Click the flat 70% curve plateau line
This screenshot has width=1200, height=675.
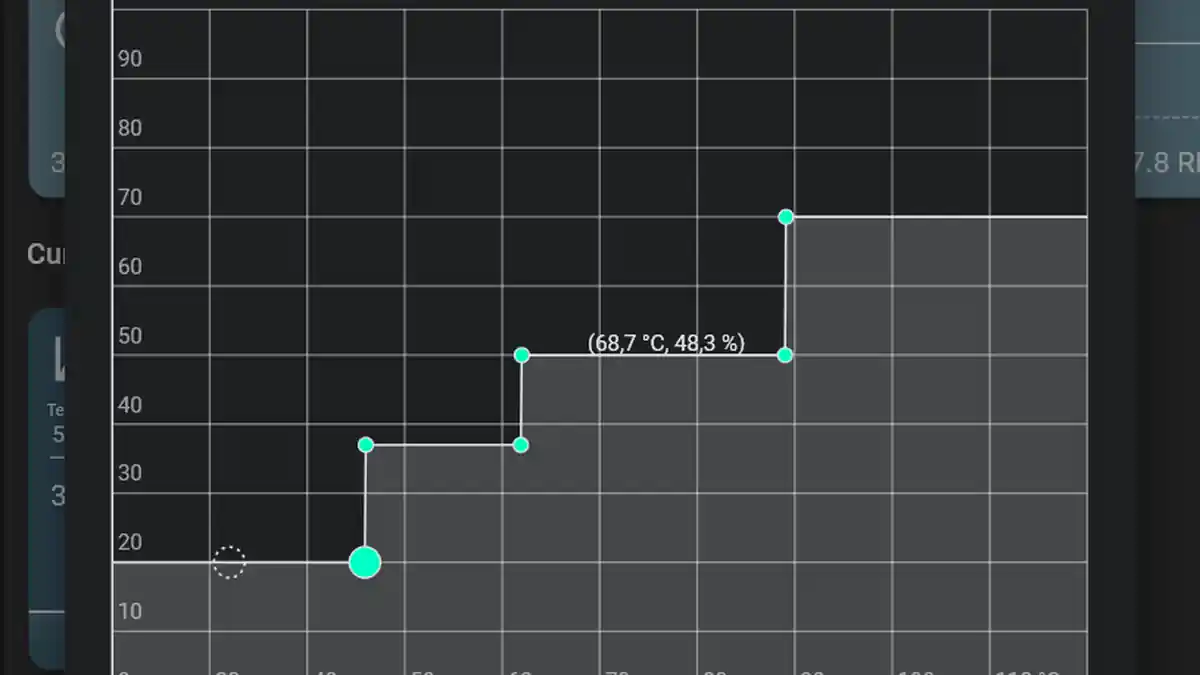tap(940, 216)
